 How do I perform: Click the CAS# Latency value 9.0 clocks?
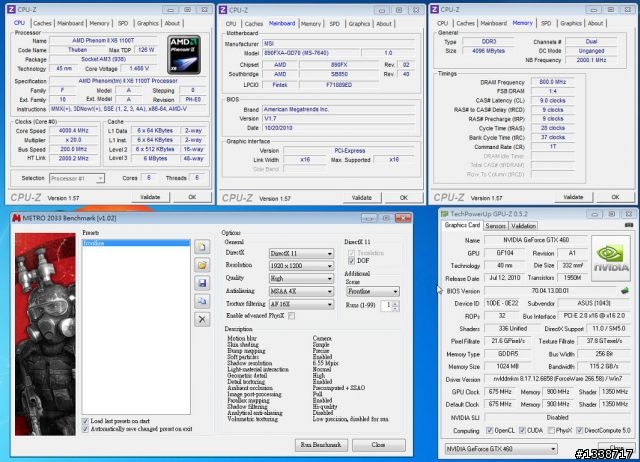click(553, 100)
